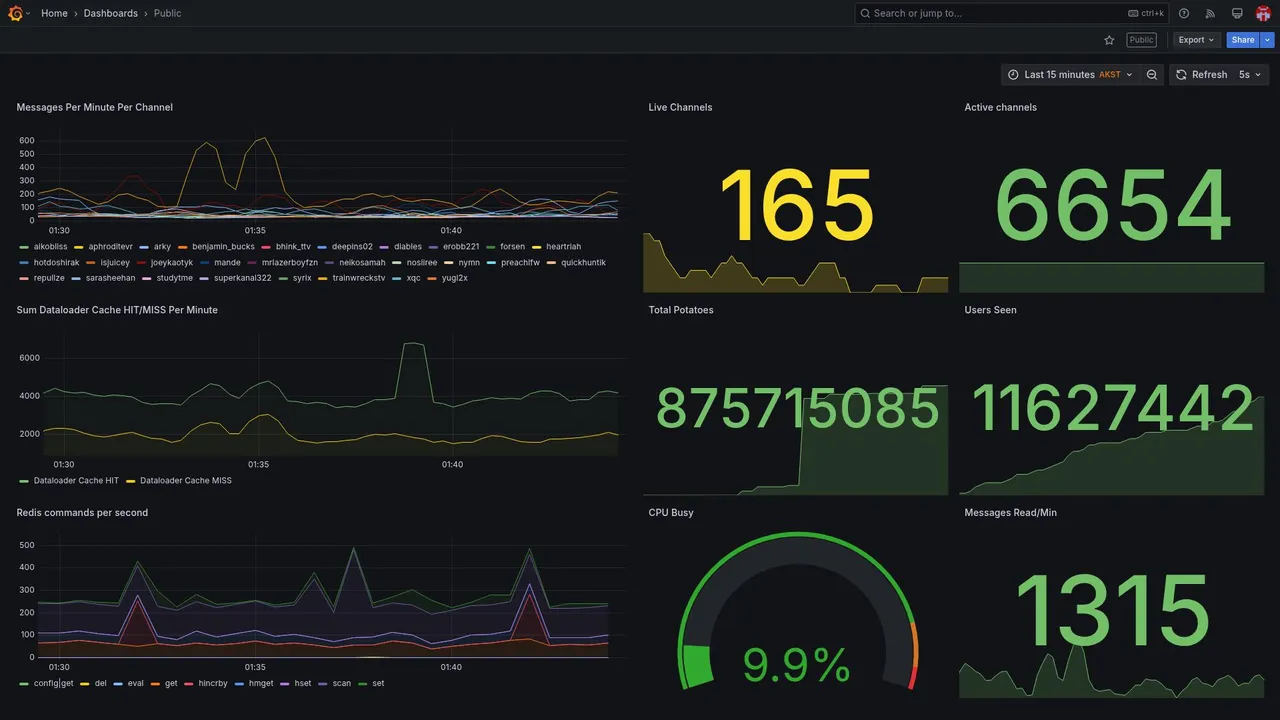Click the monitor screen icon in the top bar
1280x720 pixels.
pyautogui.click(x=1237, y=13)
